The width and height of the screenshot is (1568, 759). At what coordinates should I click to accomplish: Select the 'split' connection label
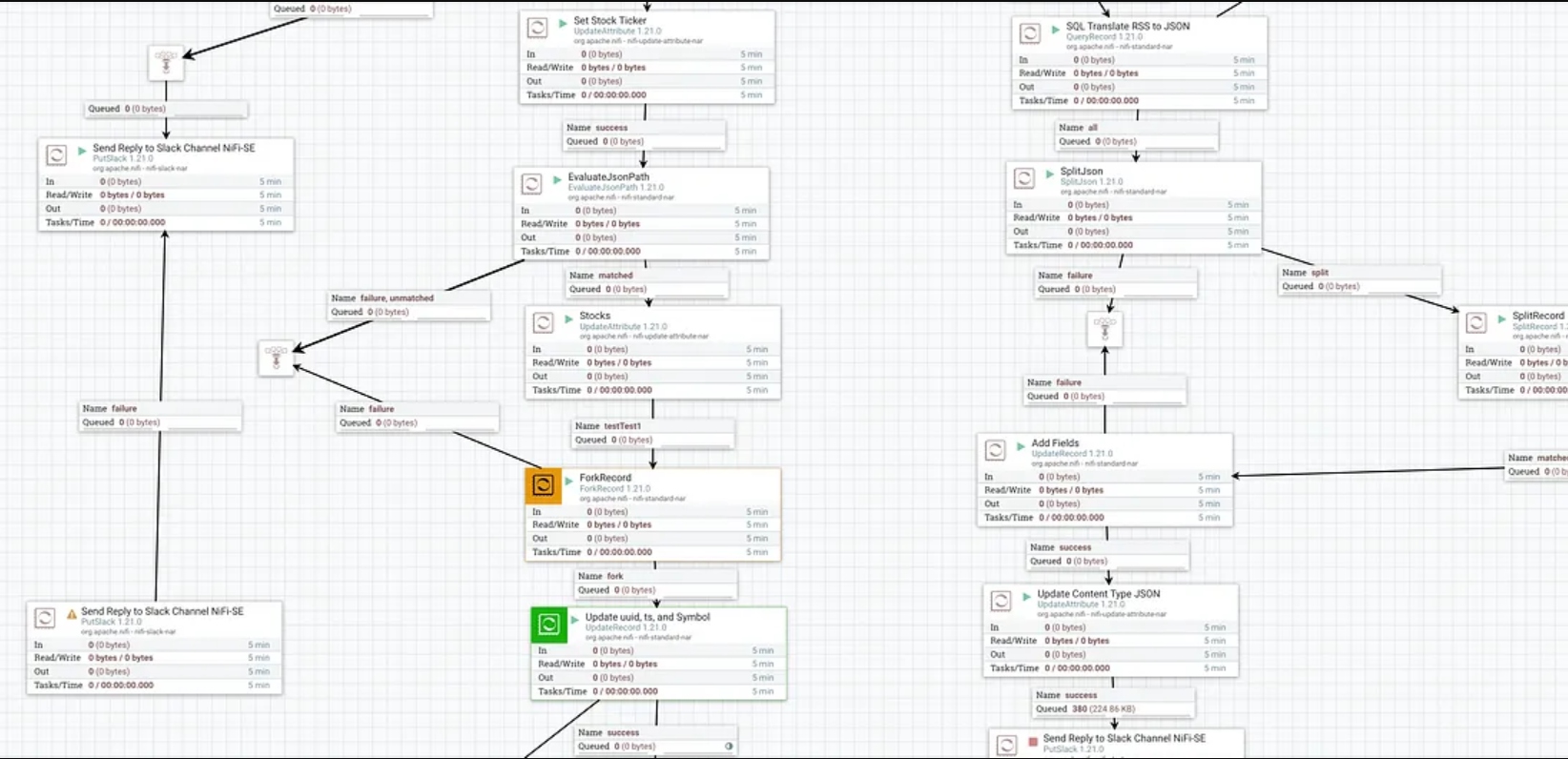[x=1360, y=279]
